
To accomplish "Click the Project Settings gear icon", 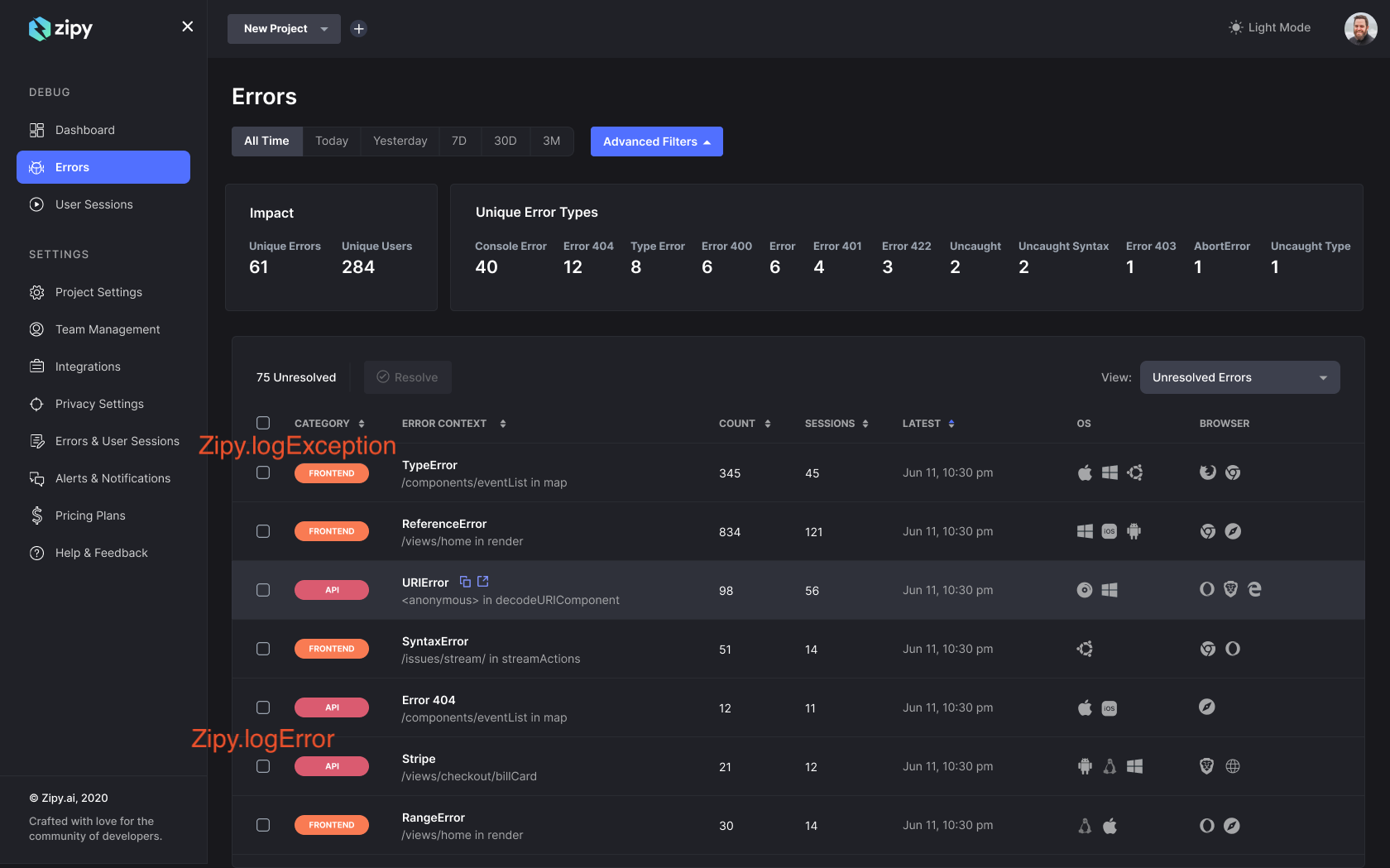I will (36, 292).
